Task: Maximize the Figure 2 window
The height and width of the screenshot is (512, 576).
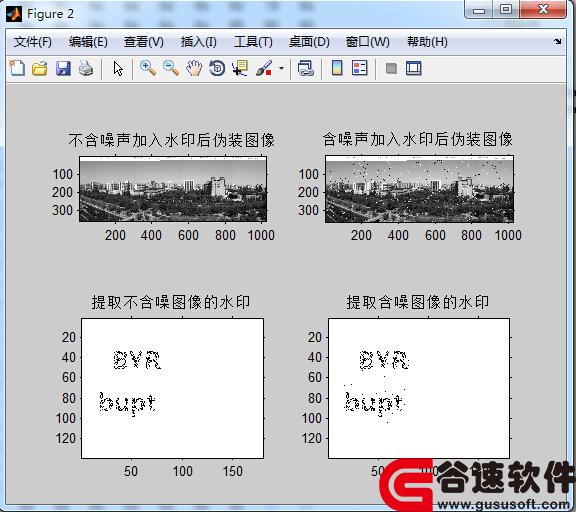Action: coord(506,10)
